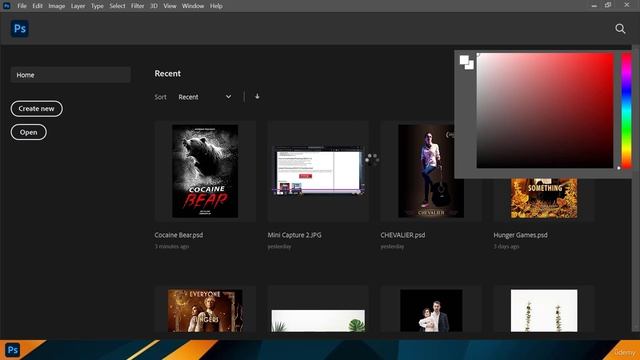Click the 'Hunger Games.psd' file name
The width and height of the screenshot is (640, 360).
520,235
